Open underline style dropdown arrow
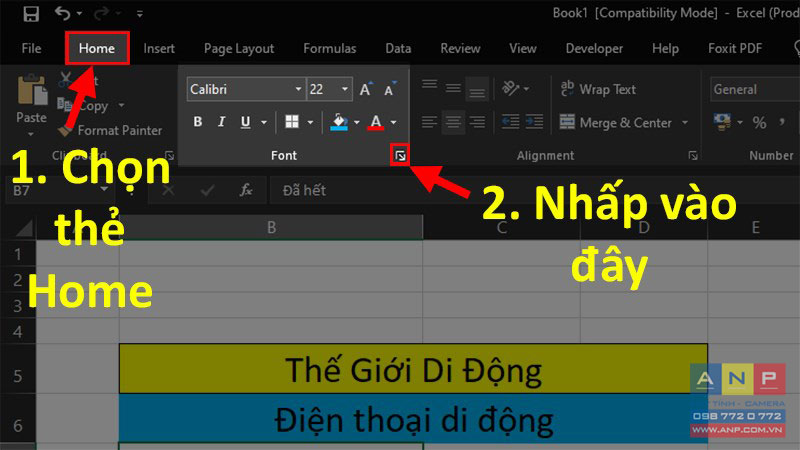 (x=264, y=122)
